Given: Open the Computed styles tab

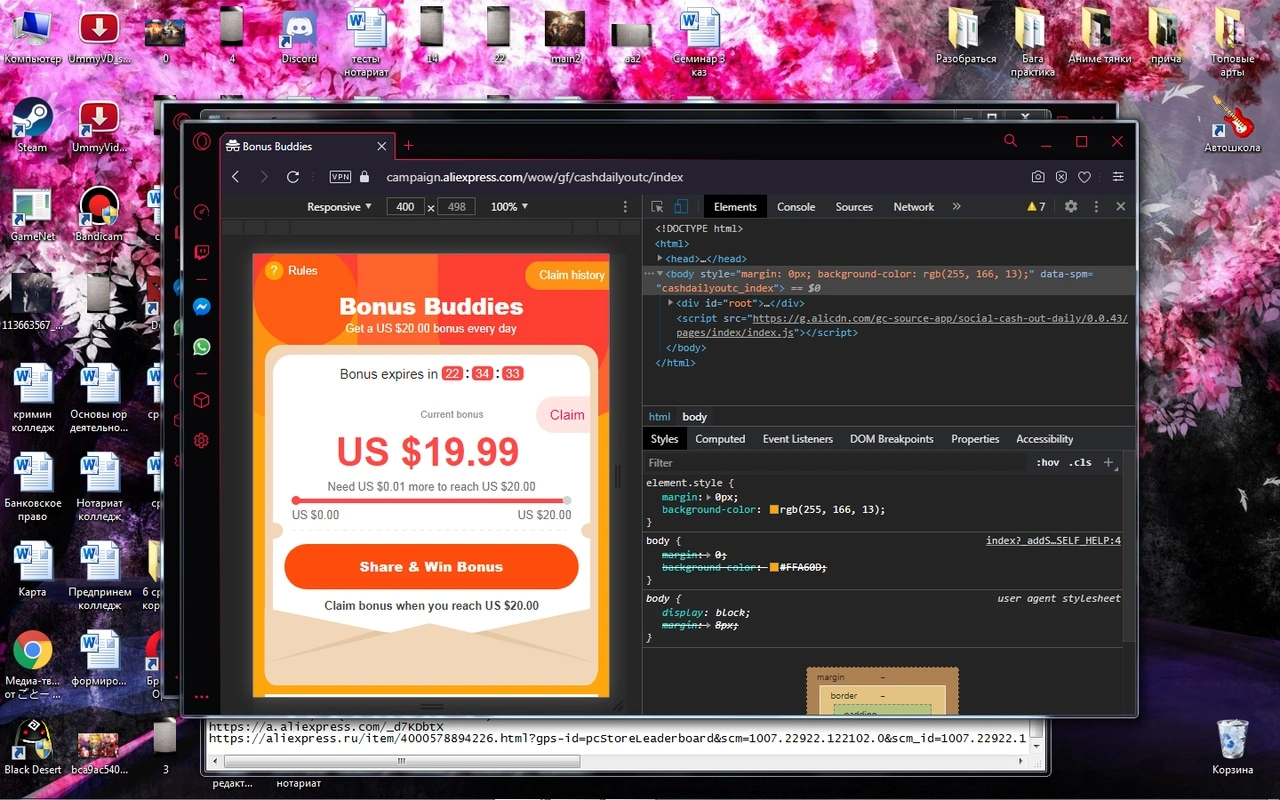Looking at the screenshot, I should [720, 439].
